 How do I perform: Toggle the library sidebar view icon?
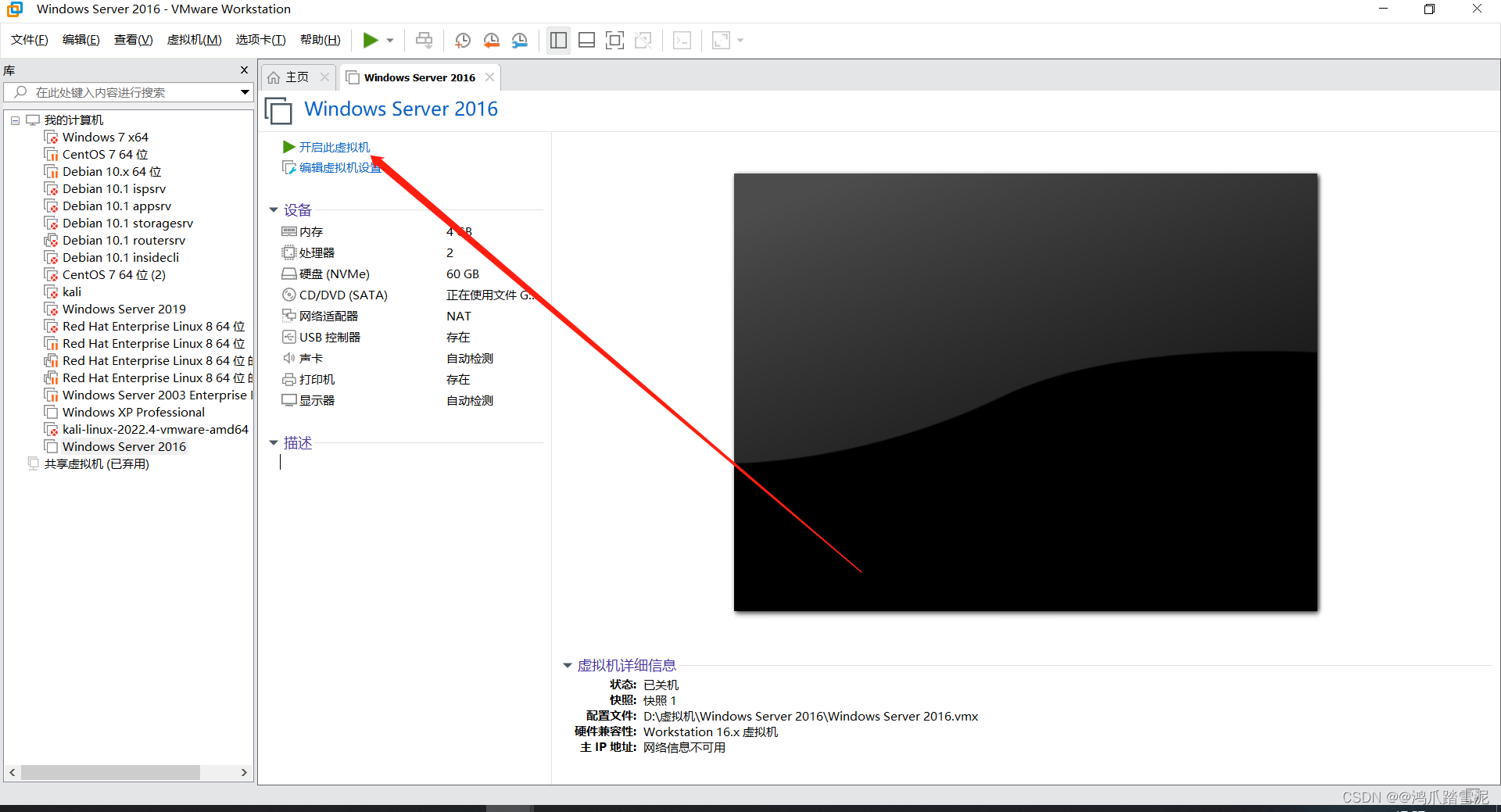click(x=558, y=40)
